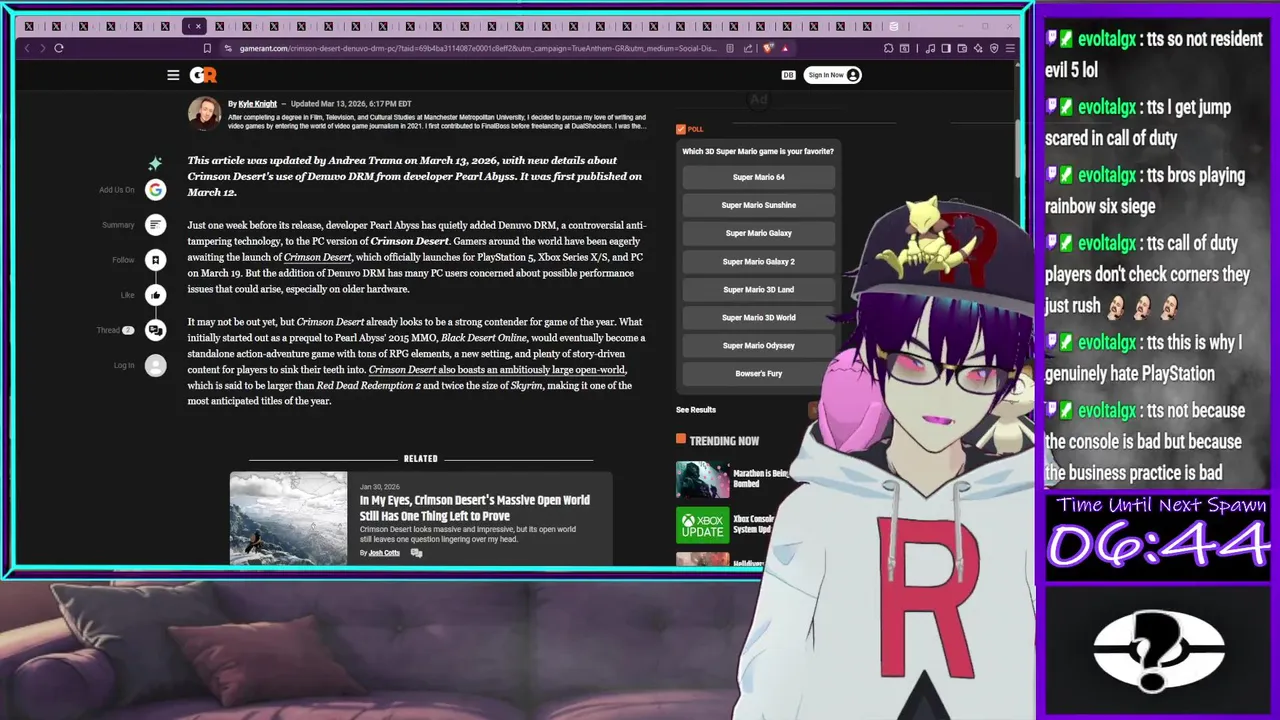
Task: Open Game Rant hamburger navigation menu
Action: click(173, 75)
